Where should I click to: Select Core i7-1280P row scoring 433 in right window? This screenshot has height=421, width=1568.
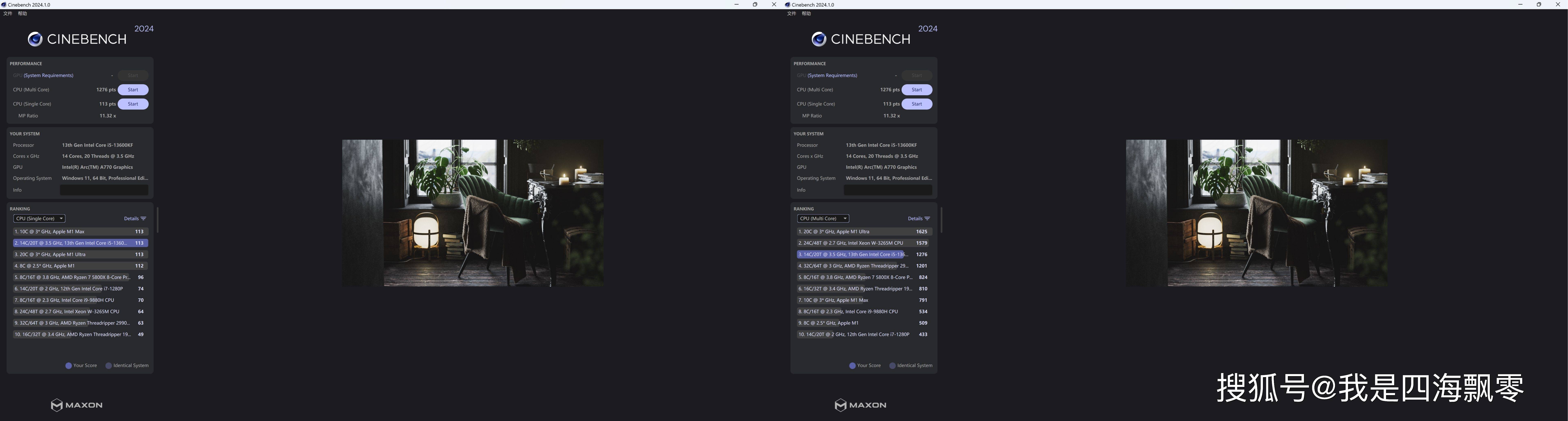coord(864,335)
